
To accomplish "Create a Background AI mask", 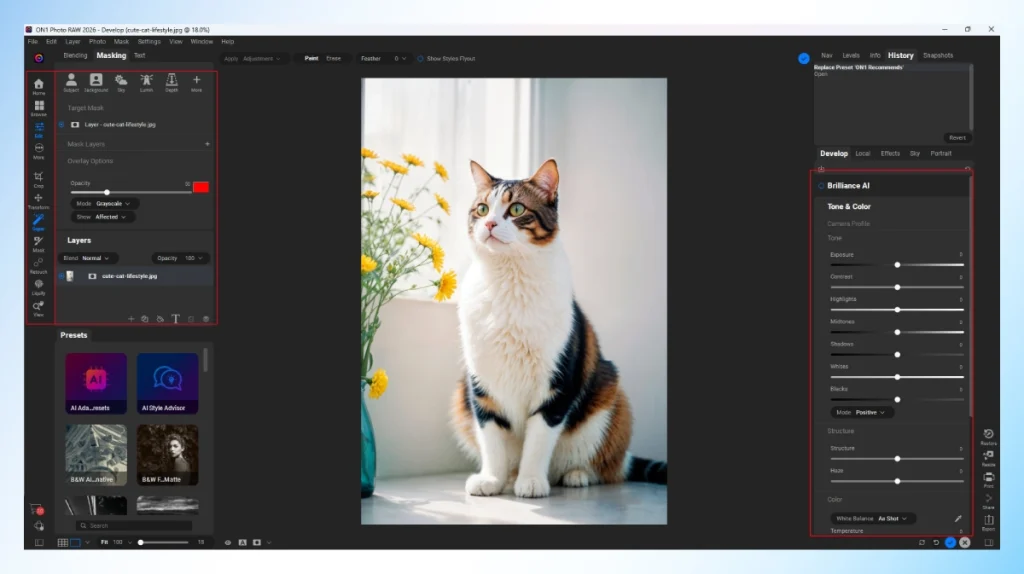I will click(x=96, y=82).
